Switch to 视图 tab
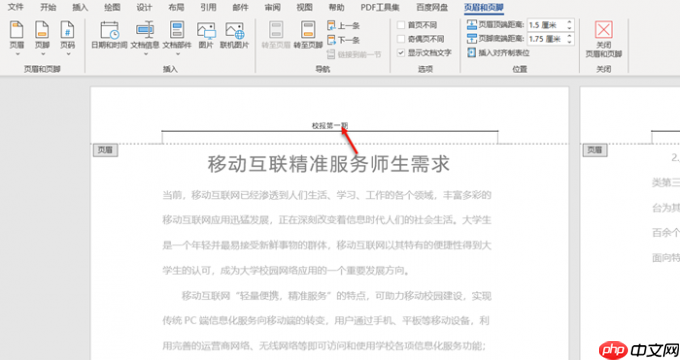 304,7
